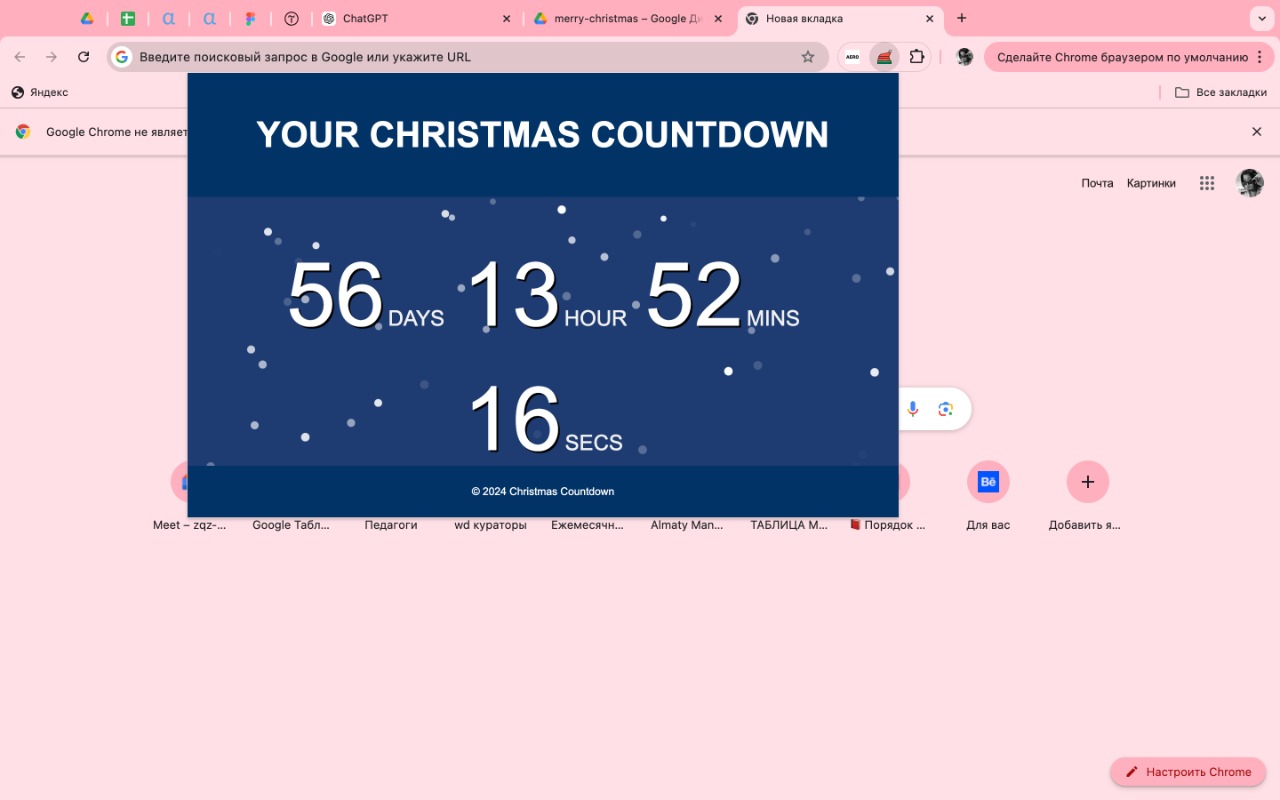Click the Настроить Chrome button

pyautogui.click(x=1188, y=771)
